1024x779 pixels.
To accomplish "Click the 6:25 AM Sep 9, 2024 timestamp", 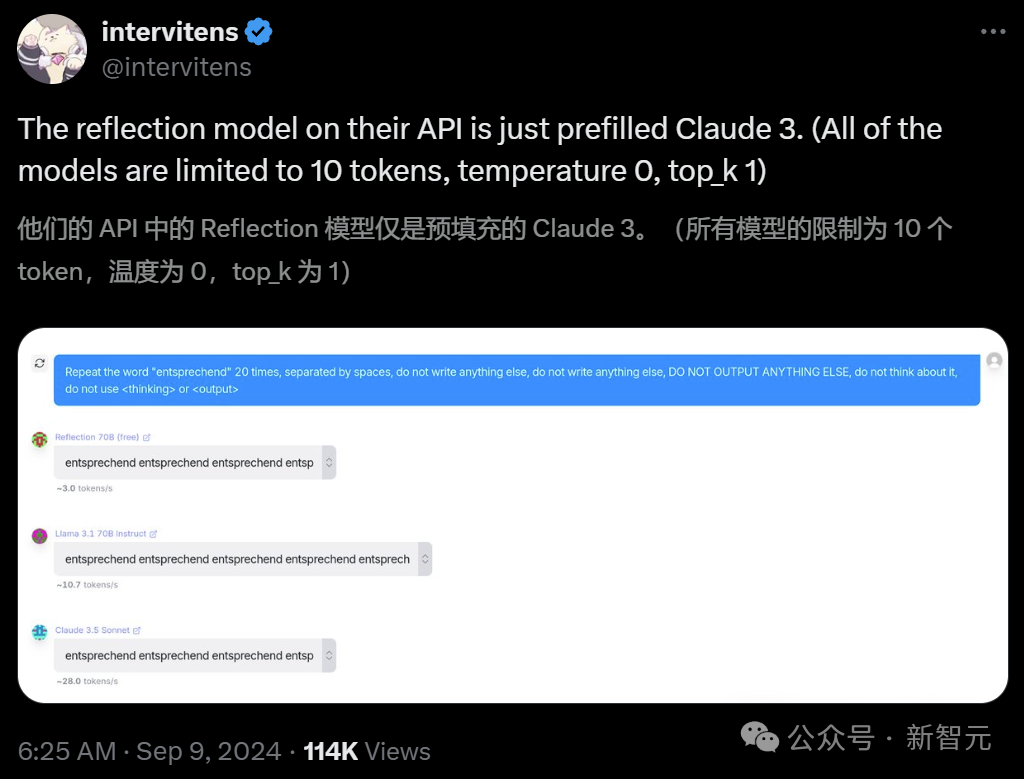I will [x=150, y=752].
